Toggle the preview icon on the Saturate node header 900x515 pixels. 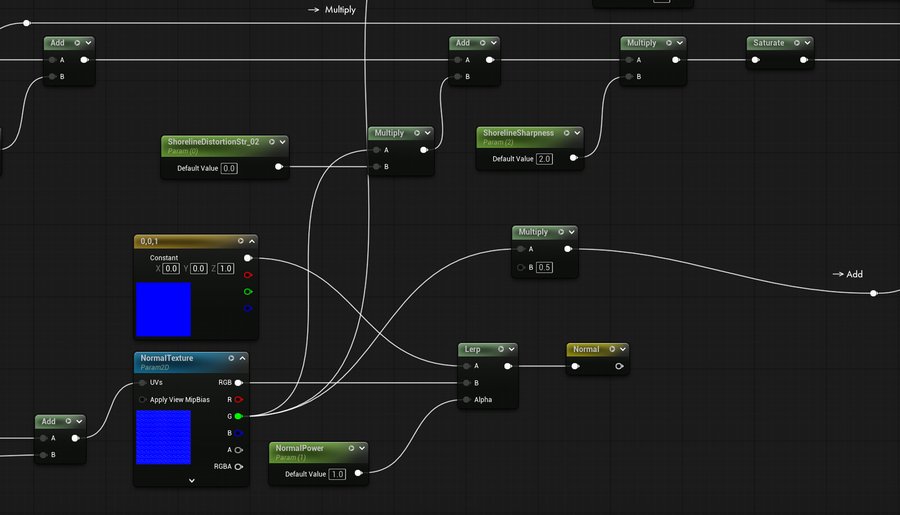coord(796,43)
